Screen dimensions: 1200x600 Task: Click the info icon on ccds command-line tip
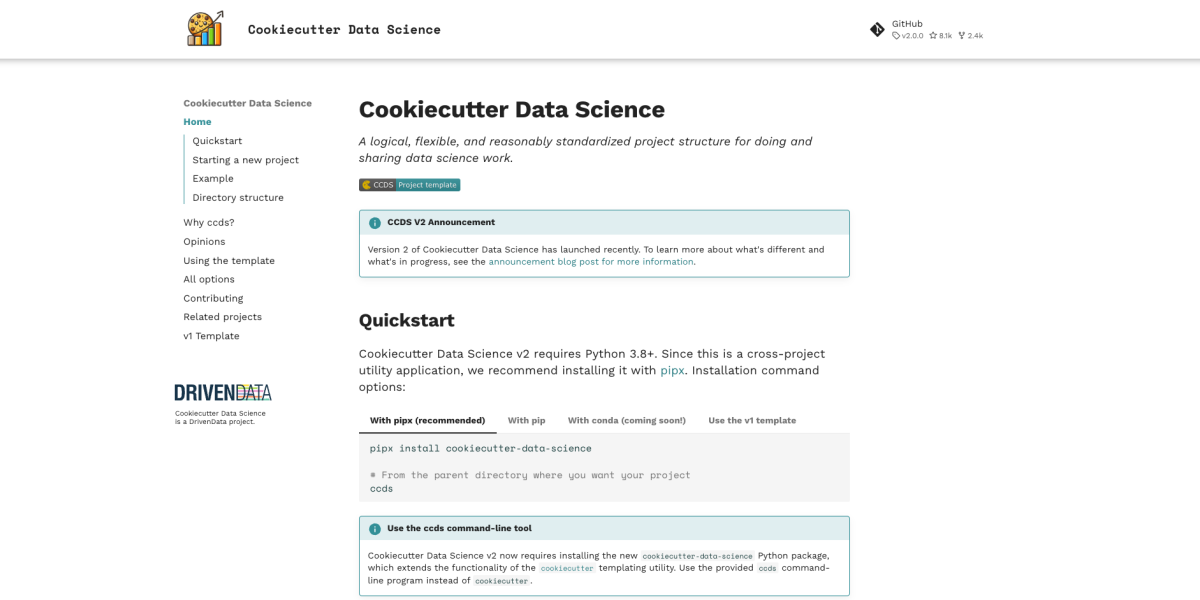click(373, 527)
